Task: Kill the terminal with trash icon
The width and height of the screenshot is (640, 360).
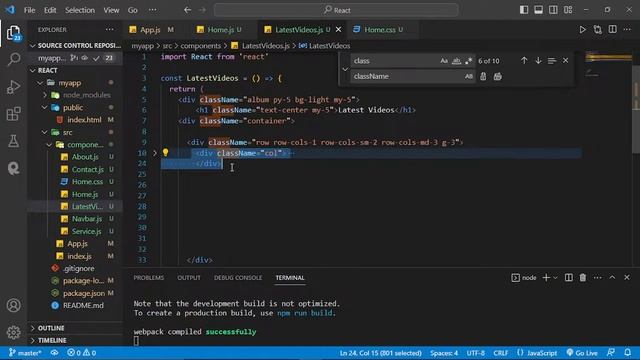Action: pos(583,278)
